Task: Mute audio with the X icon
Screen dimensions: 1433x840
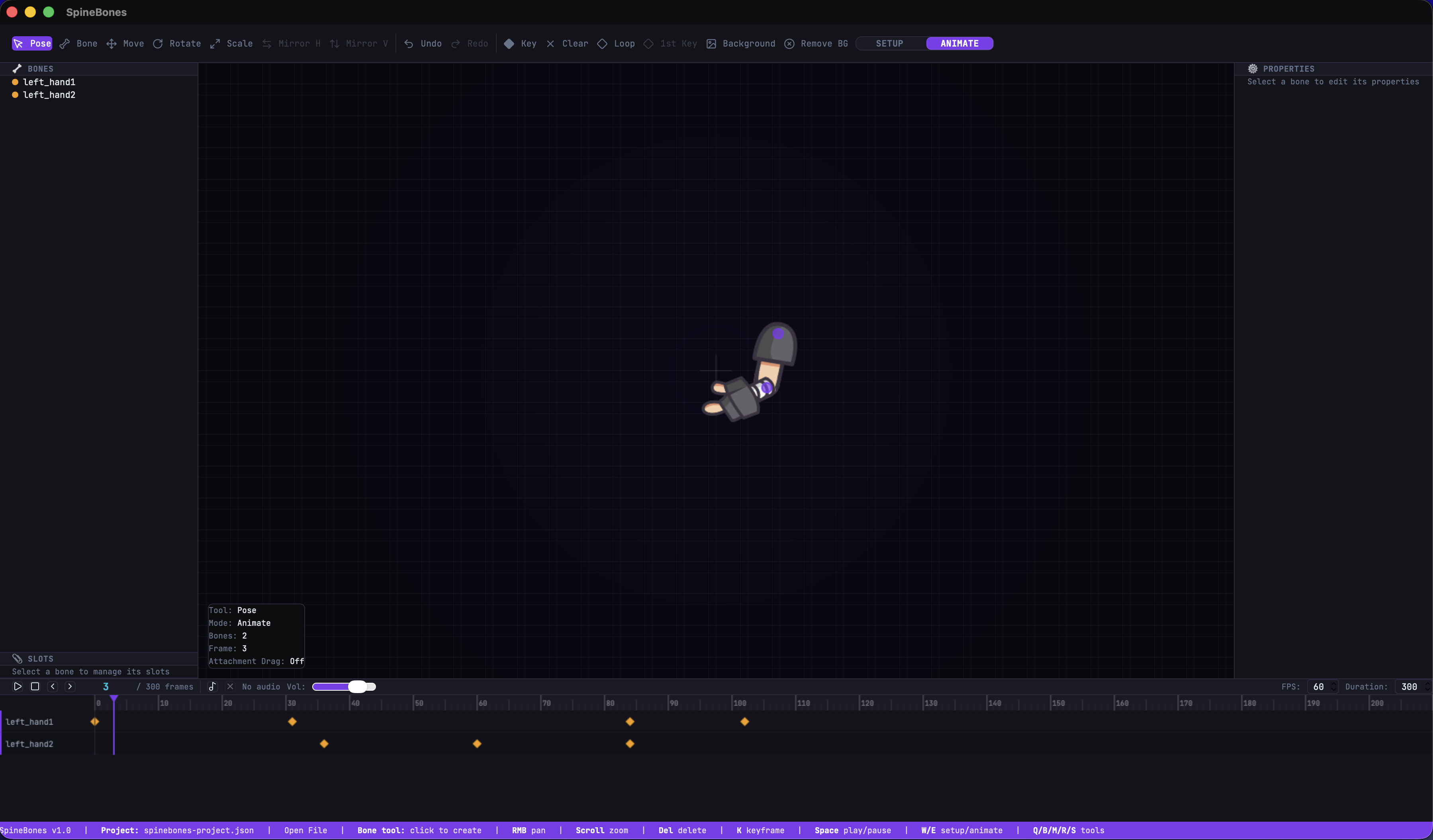Action: [x=230, y=687]
